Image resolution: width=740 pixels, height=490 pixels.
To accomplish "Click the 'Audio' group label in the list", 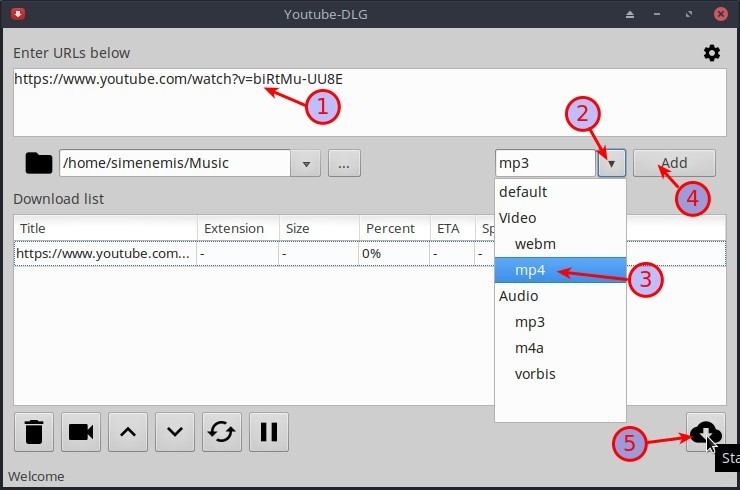I will pyautogui.click(x=519, y=296).
